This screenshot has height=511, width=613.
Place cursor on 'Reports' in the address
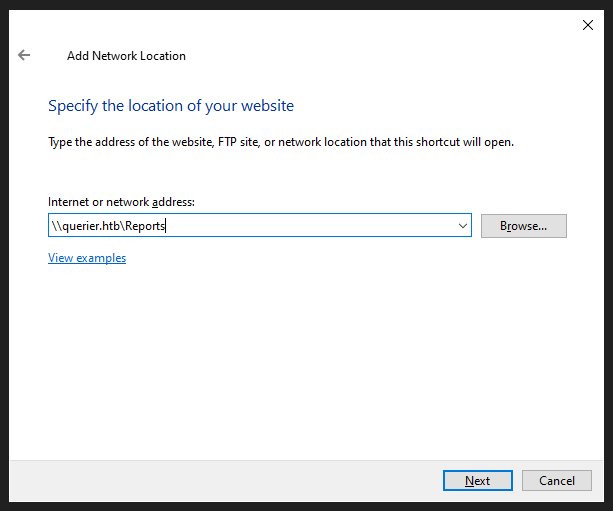pos(145,226)
